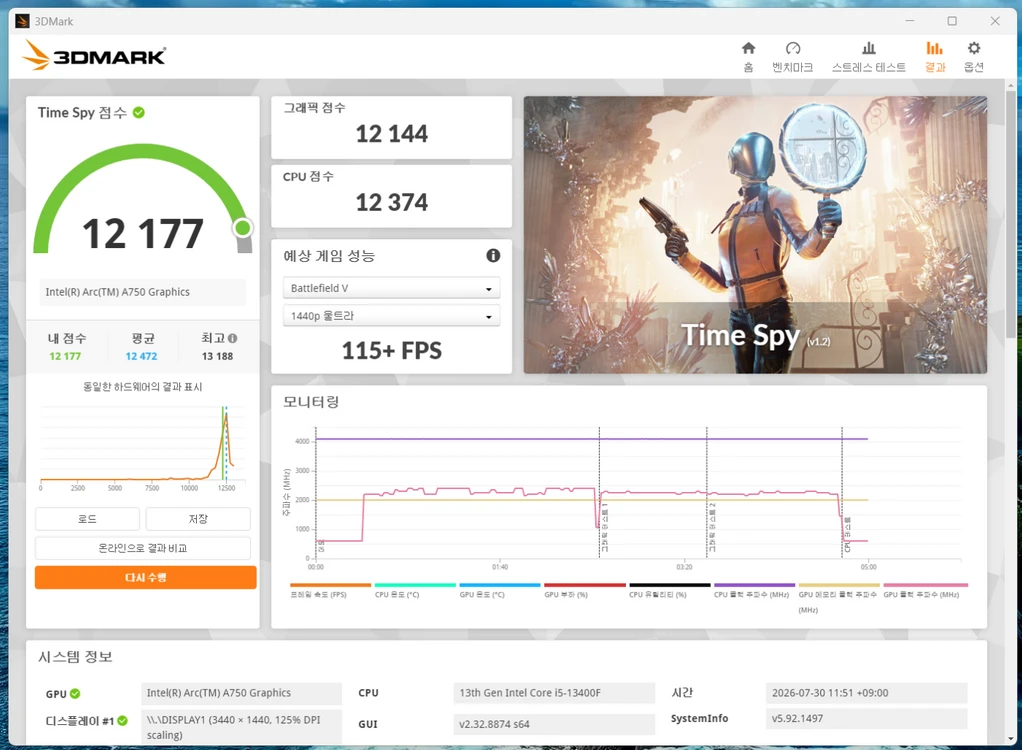Open the Benchmark (벤치마크) tab
This screenshot has width=1022, height=750.
pyautogui.click(x=793, y=57)
